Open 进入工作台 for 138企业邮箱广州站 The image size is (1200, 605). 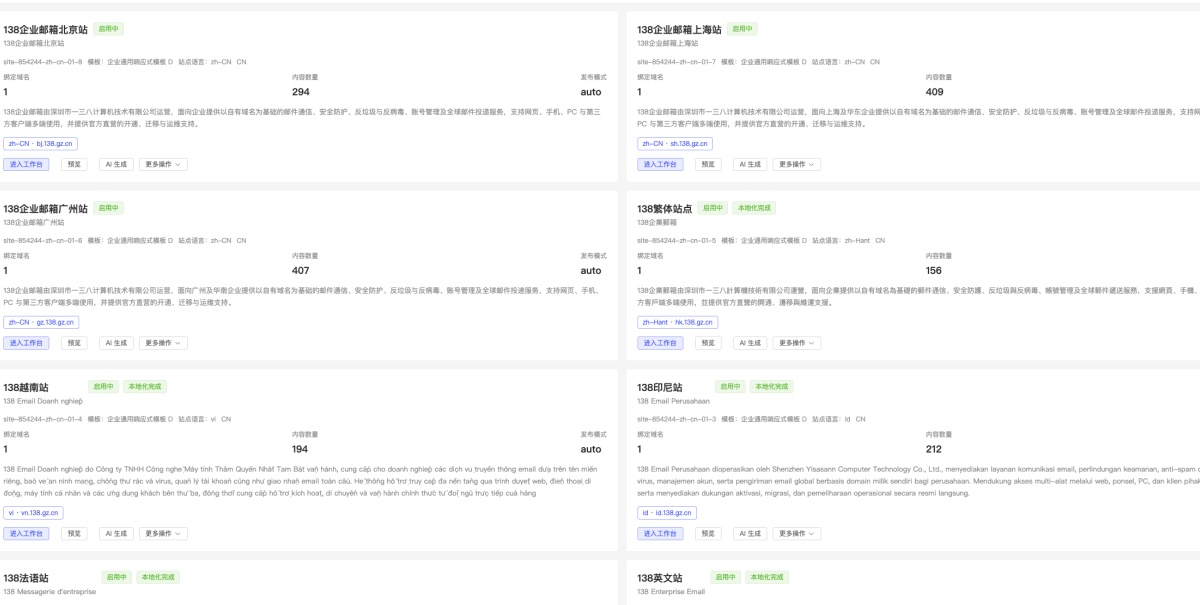pos(26,343)
